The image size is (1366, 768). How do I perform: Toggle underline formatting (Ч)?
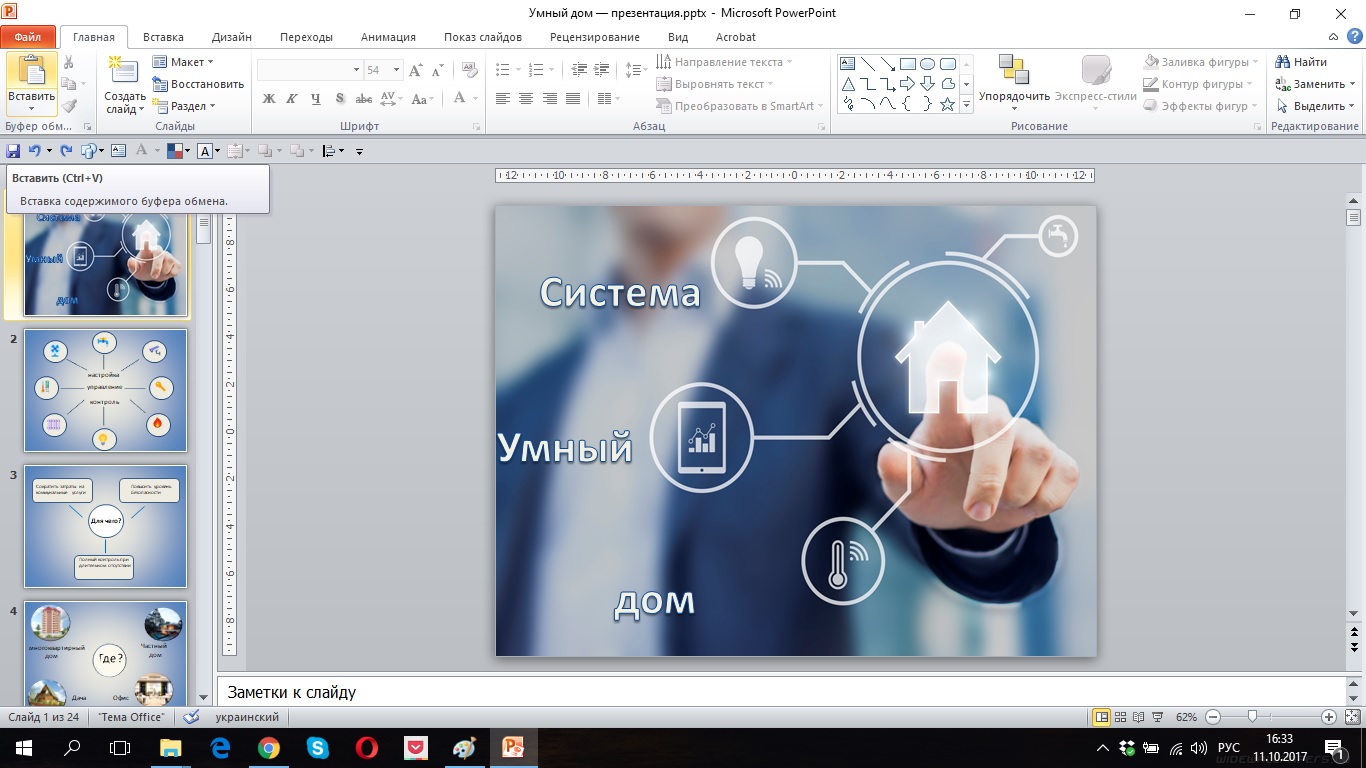(316, 98)
